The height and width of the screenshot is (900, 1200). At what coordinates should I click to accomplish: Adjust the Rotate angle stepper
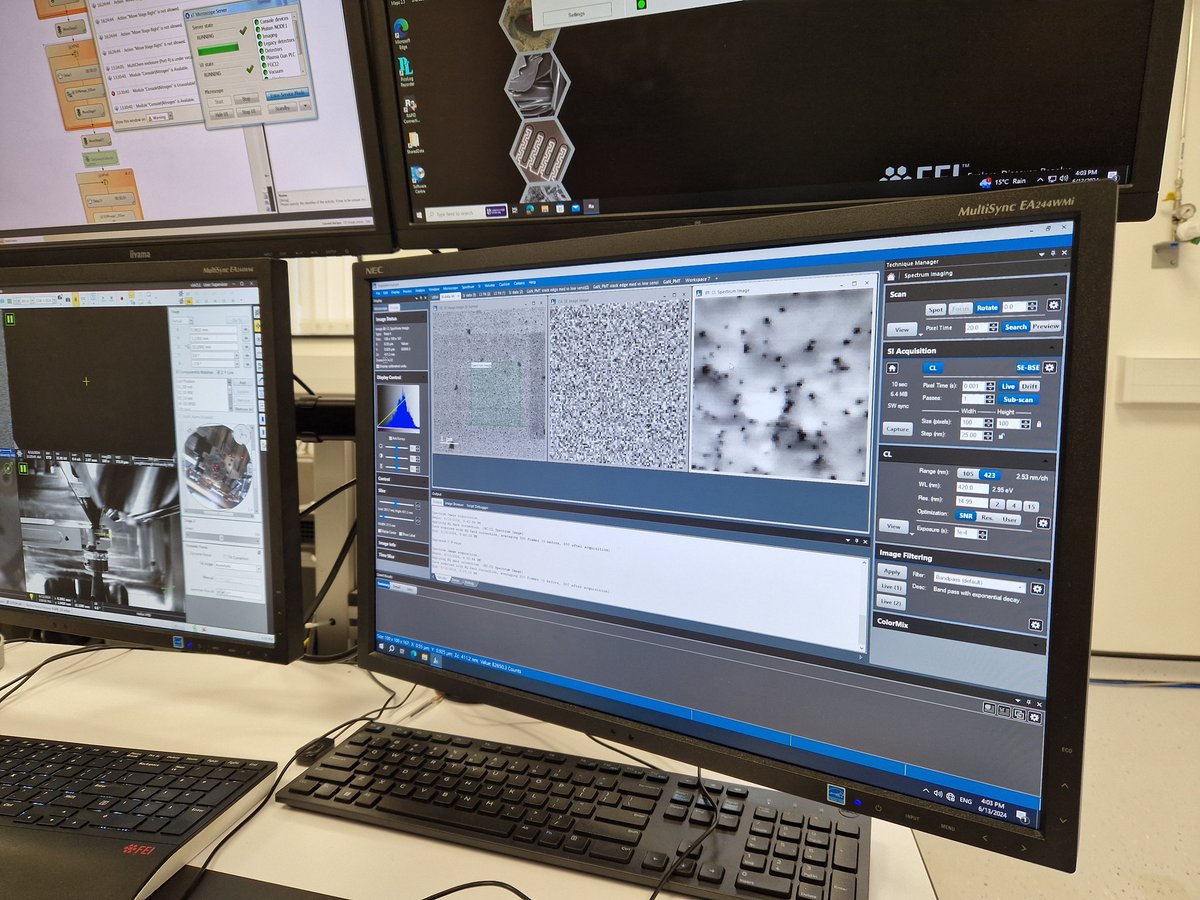(1032, 306)
